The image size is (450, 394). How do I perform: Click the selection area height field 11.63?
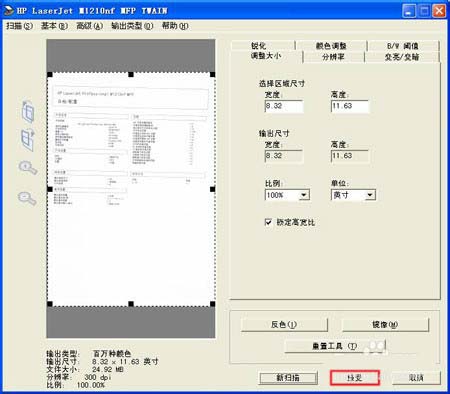pyautogui.click(x=350, y=106)
